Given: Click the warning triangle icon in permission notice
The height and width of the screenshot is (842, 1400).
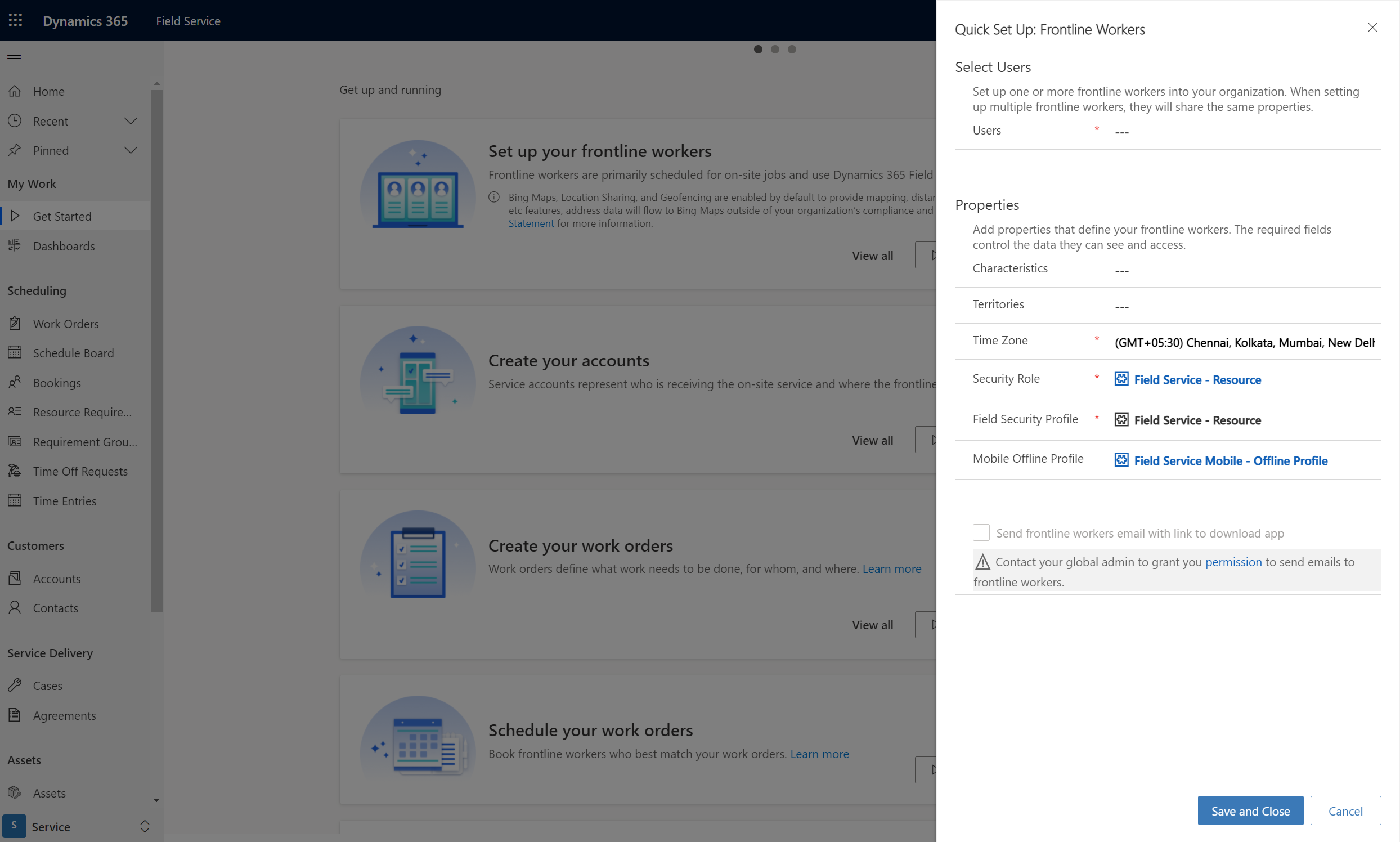Looking at the screenshot, I should (x=982, y=562).
